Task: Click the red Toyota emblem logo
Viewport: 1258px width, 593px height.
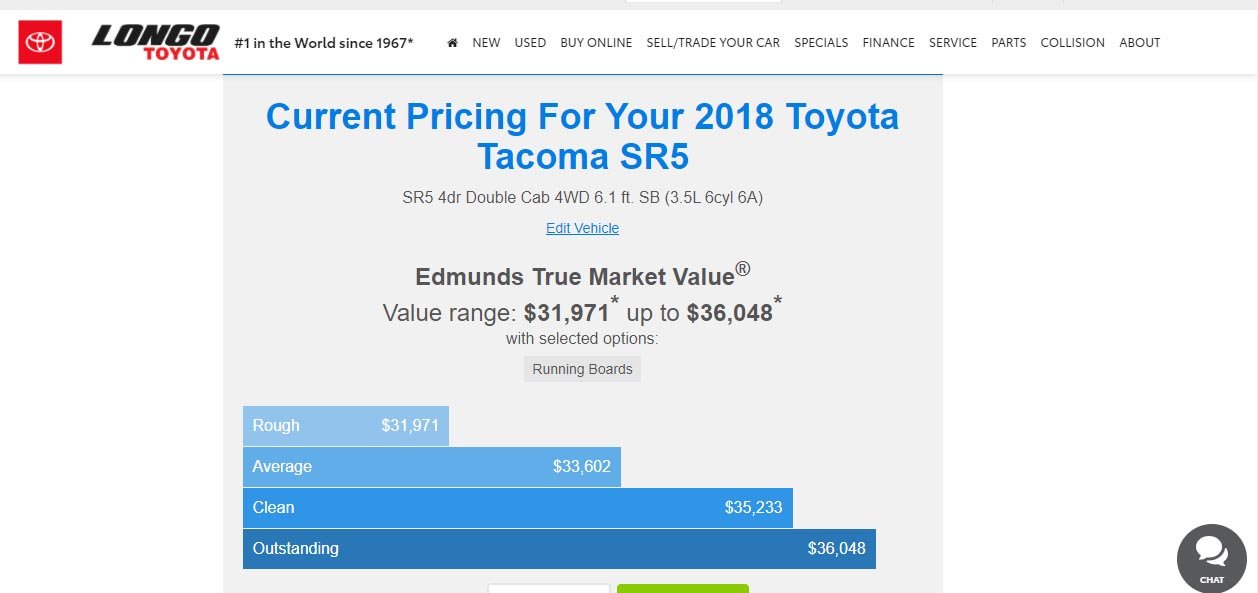Action: tap(40, 42)
